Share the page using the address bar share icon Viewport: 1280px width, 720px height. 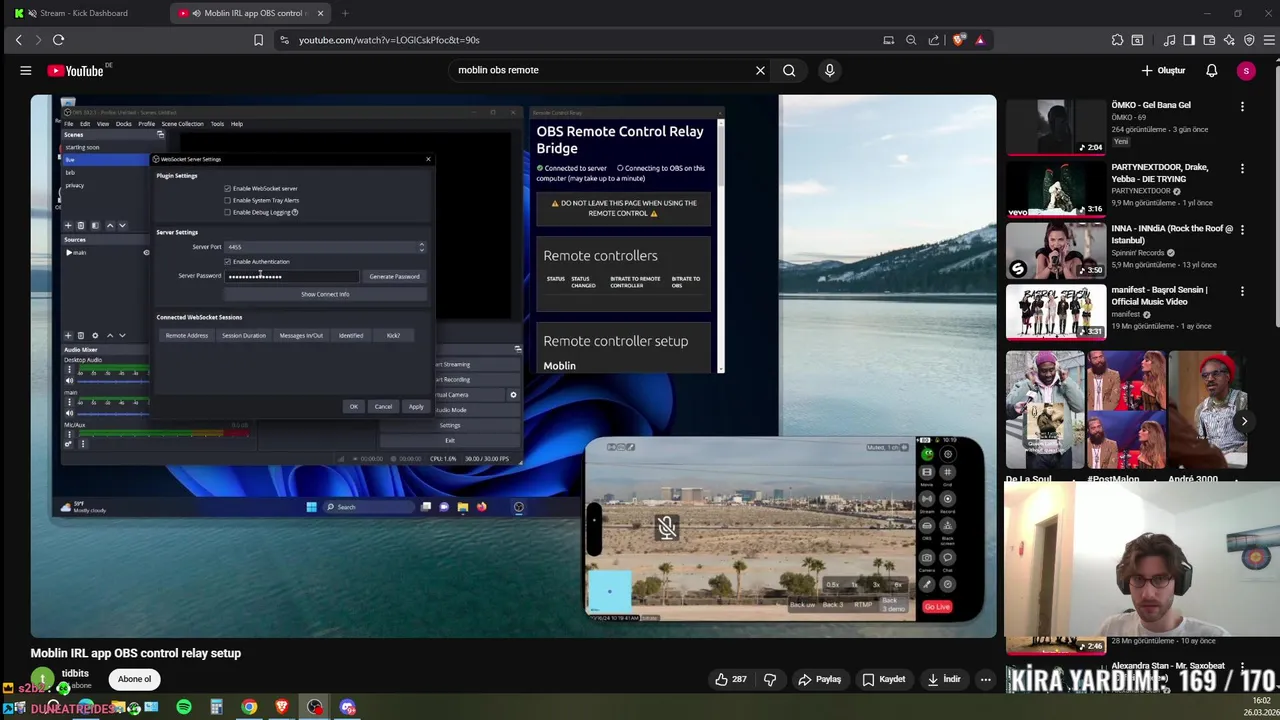[934, 40]
